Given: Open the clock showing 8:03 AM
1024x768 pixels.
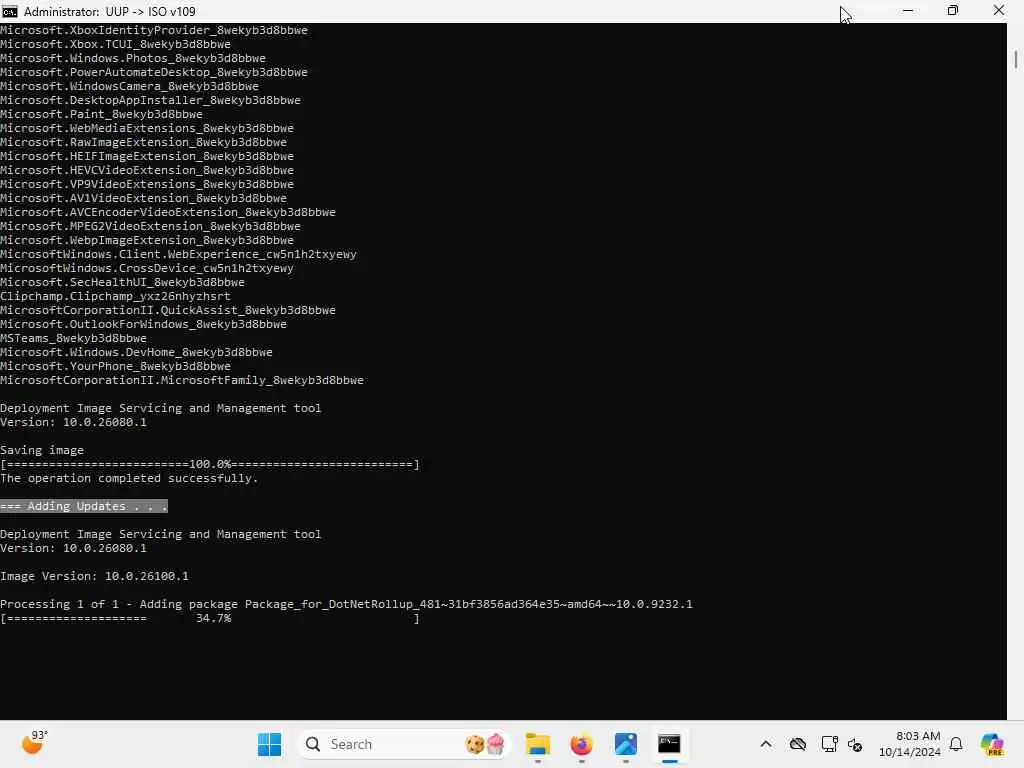Looking at the screenshot, I should [x=909, y=744].
